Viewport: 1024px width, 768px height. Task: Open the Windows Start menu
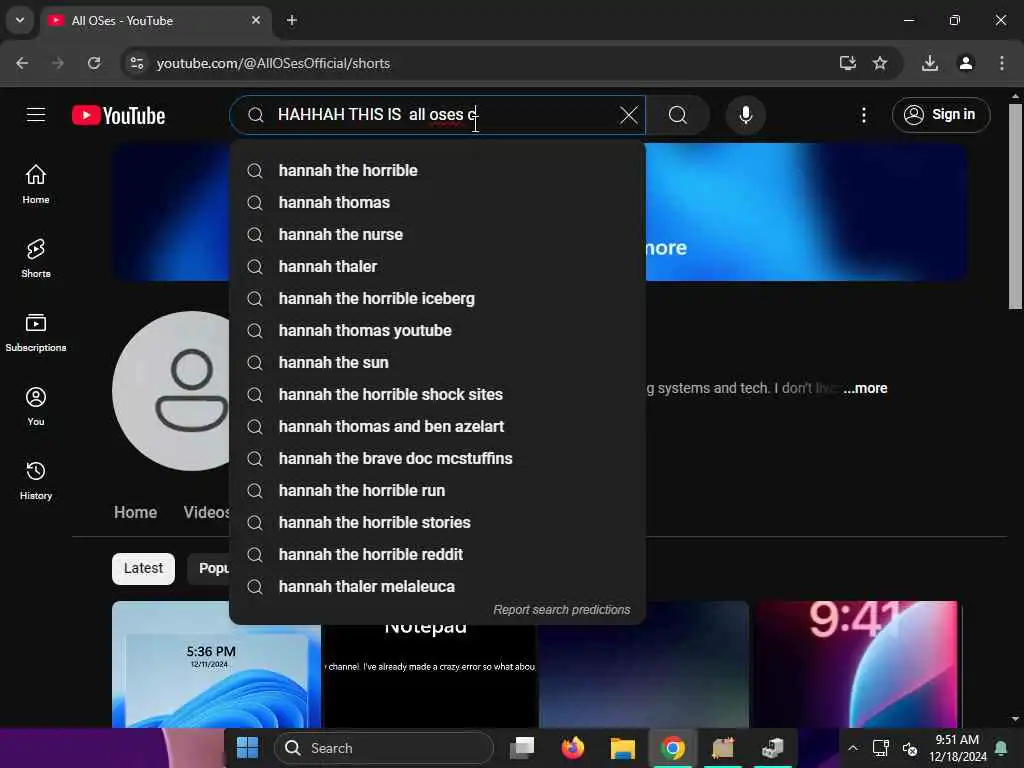coord(248,748)
